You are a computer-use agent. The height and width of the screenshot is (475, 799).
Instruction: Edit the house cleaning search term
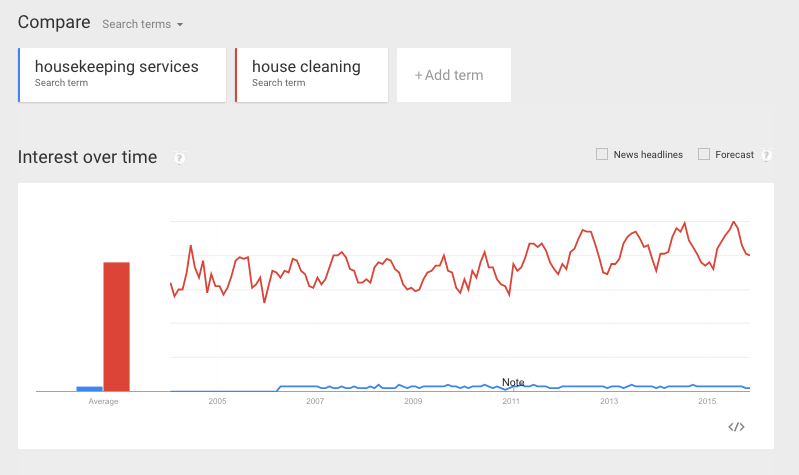coord(312,75)
